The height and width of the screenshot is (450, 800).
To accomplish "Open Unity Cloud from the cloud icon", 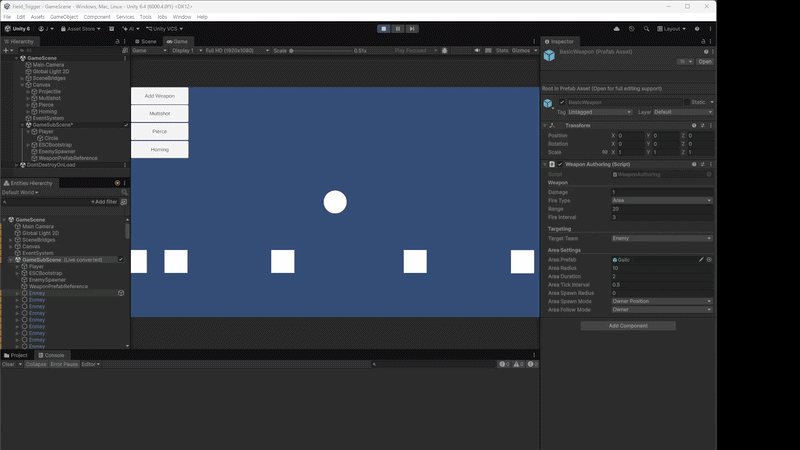I will tap(616, 29).
